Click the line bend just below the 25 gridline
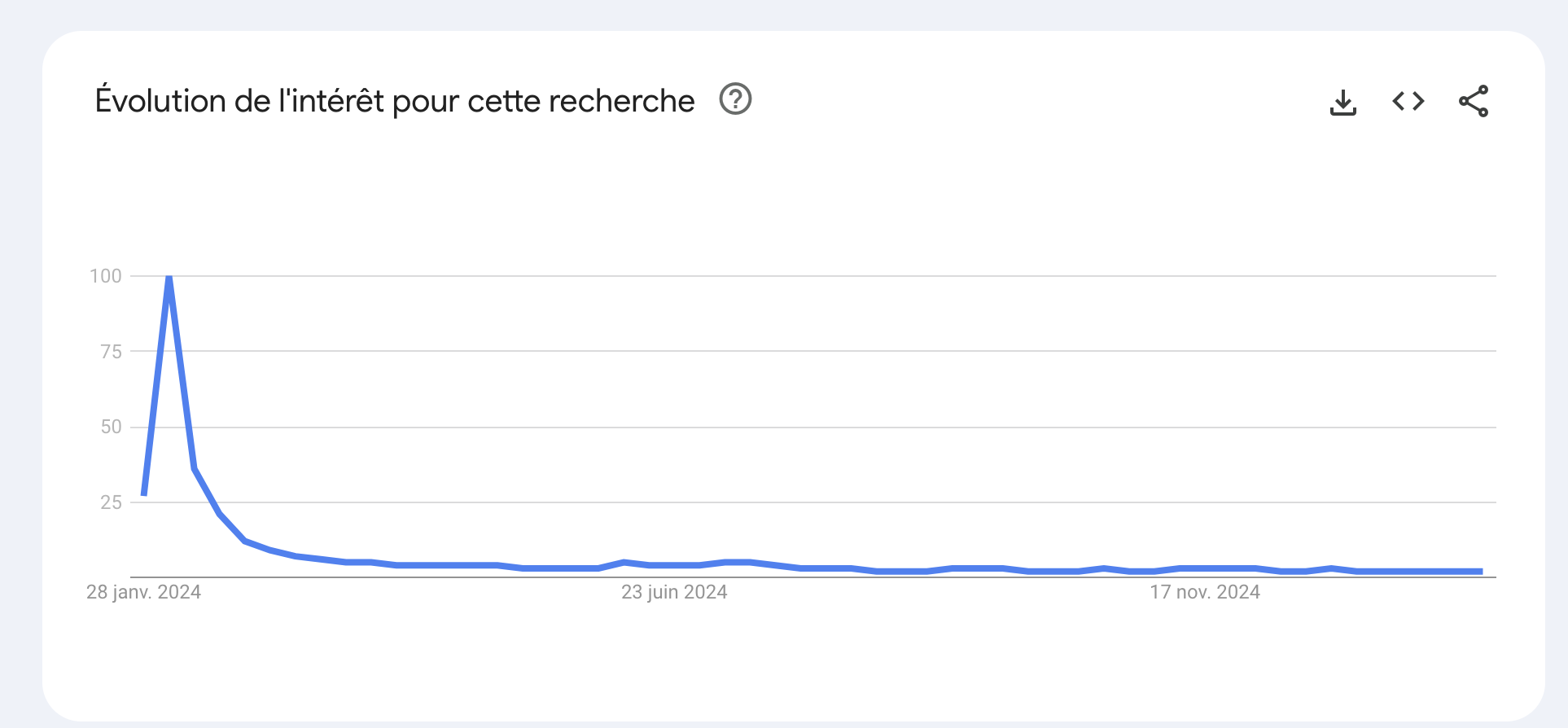Image resolution: width=1568 pixels, height=728 pixels. click(x=220, y=514)
